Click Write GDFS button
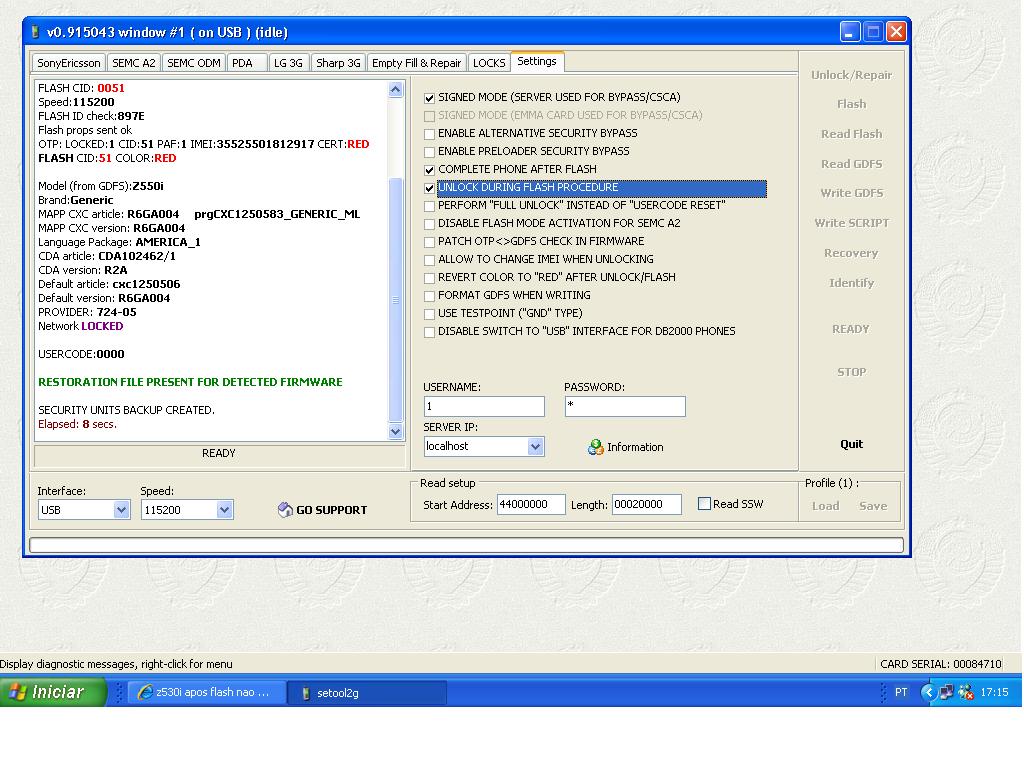 (851, 193)
